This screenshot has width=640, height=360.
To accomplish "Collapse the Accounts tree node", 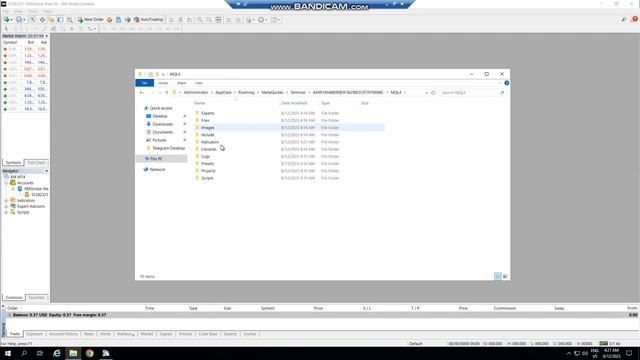I will tap(7, 183).
